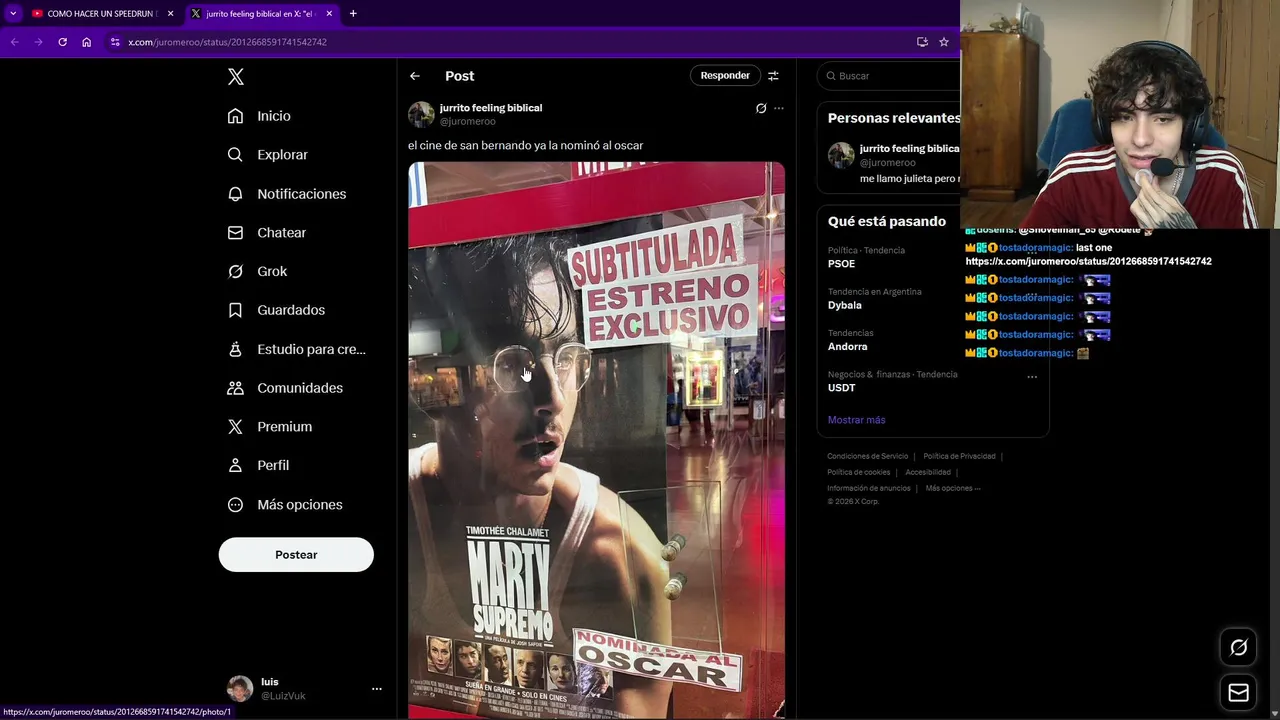
Task: Click the Postear button
Action: click(296, 555)
